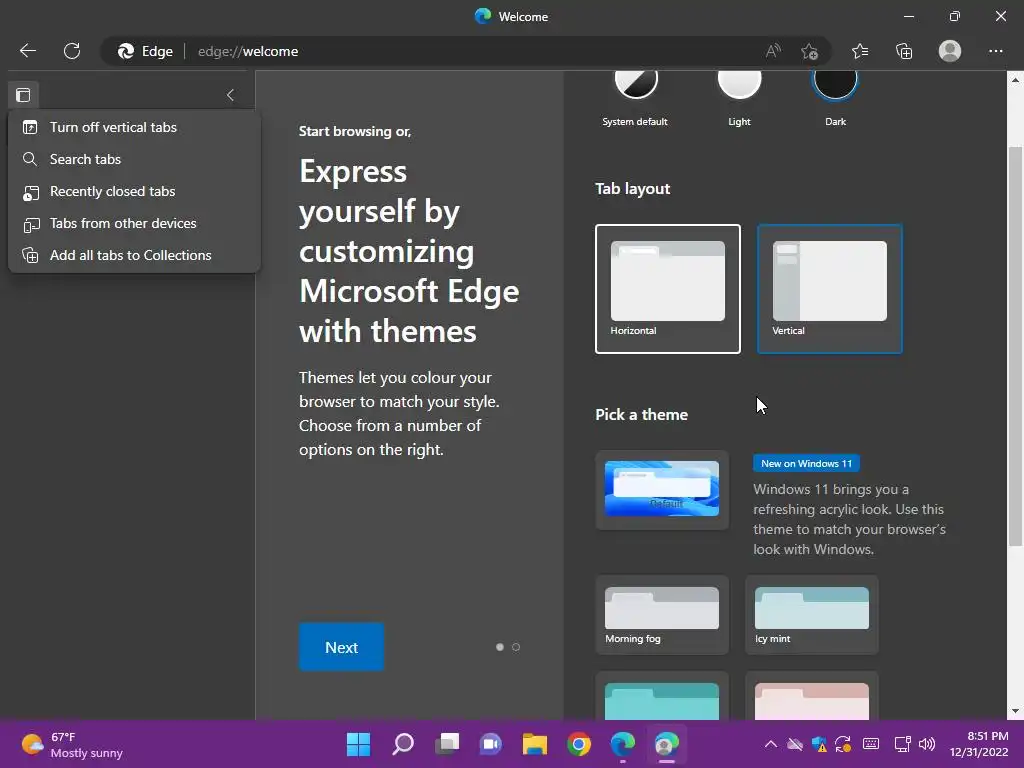Select Tabs from other devices

pyautogui.click(x=134, y=223)
